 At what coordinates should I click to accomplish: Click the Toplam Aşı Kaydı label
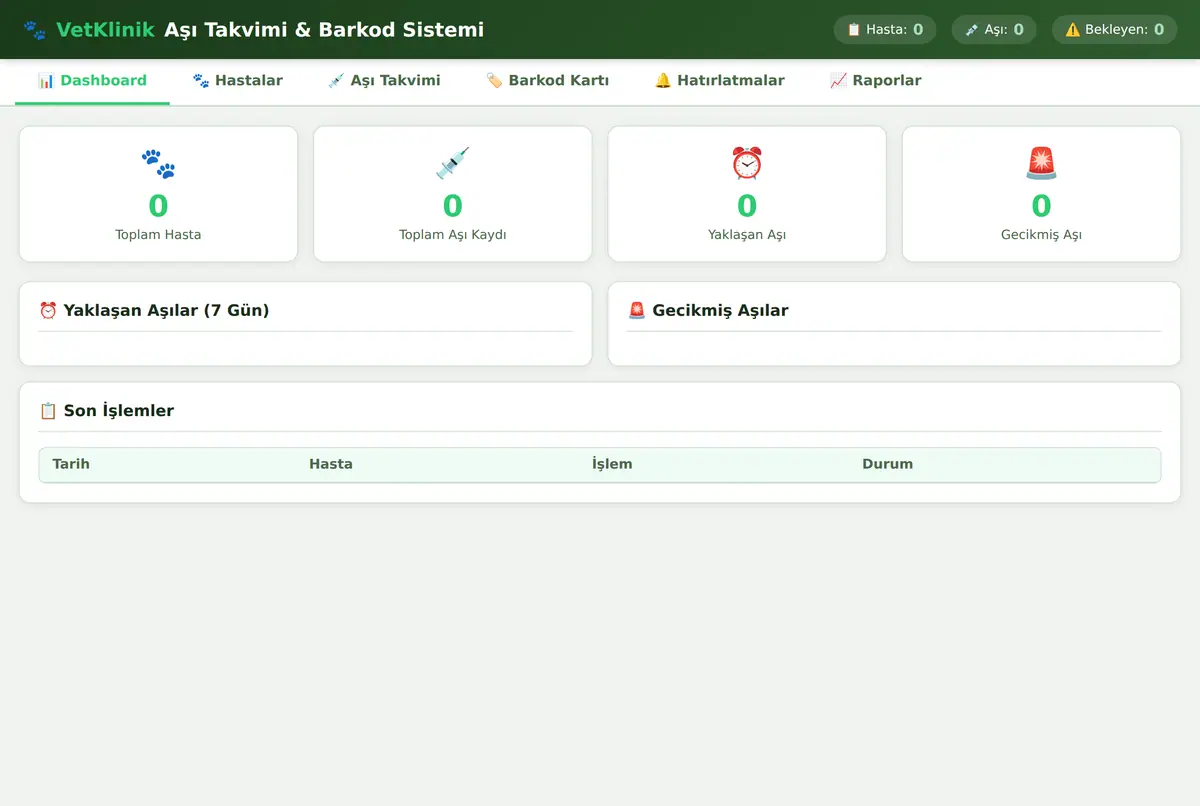click(x=453, y=235)
